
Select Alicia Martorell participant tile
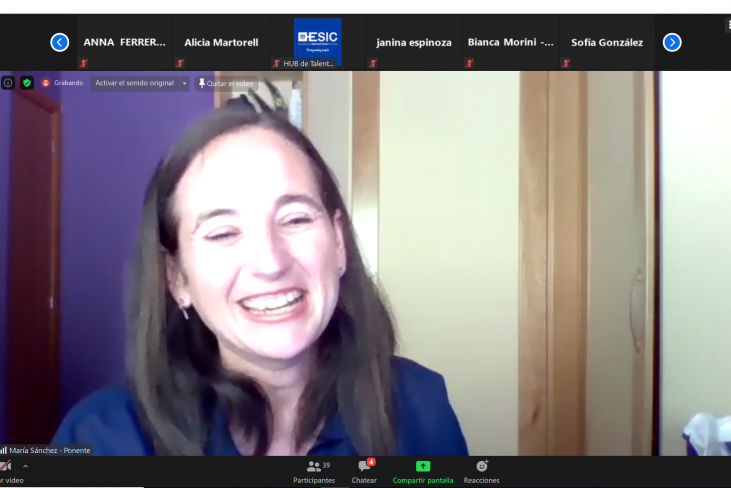(x=221, y=43)
